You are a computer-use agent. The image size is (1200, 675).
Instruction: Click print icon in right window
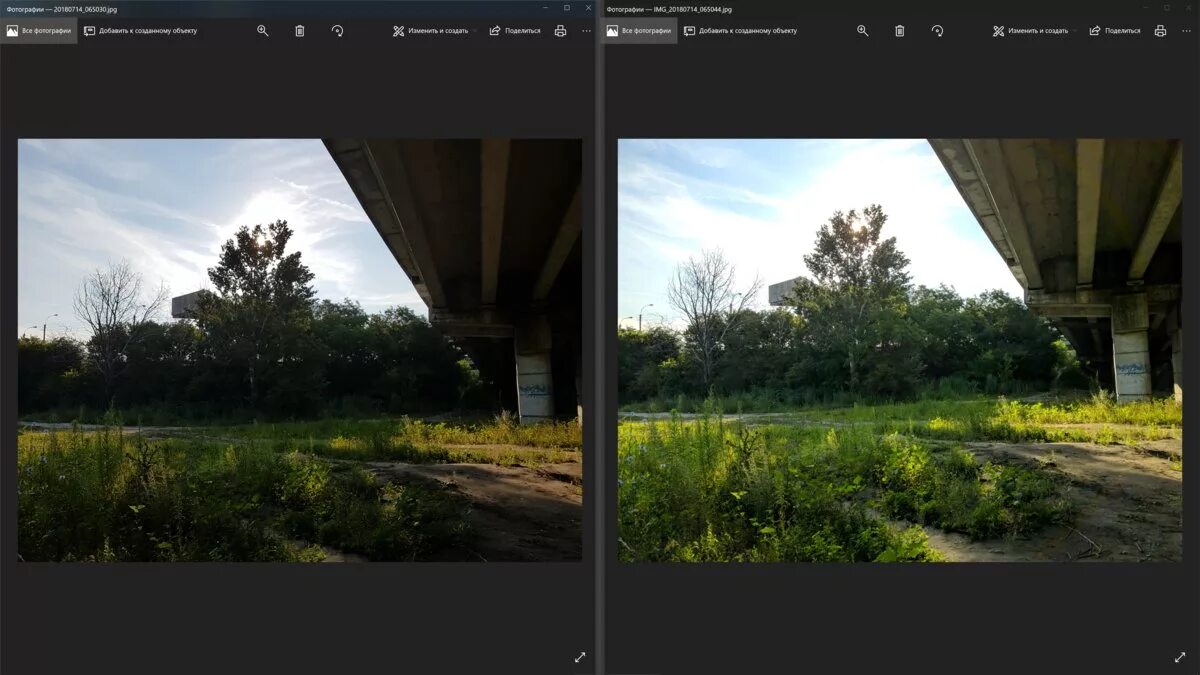[1160, 31]
